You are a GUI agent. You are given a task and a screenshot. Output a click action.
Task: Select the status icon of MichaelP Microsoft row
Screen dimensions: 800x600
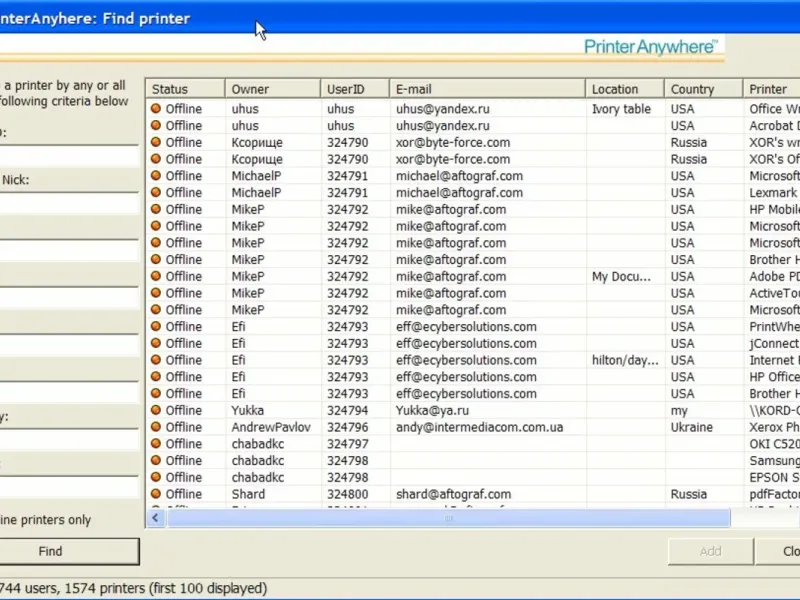156,176
